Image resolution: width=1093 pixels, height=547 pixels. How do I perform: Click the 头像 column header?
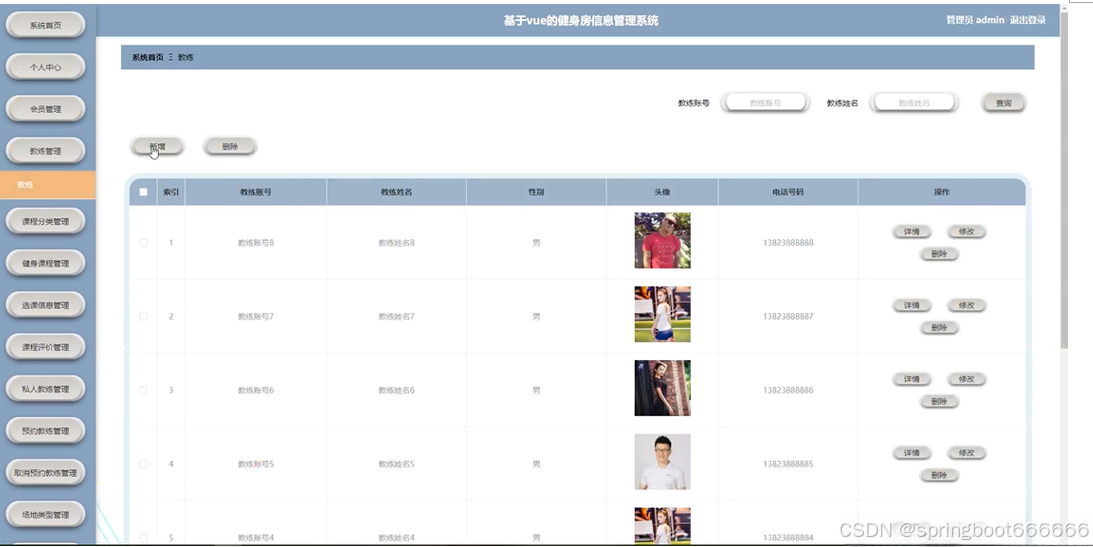[x=662, y=192]
